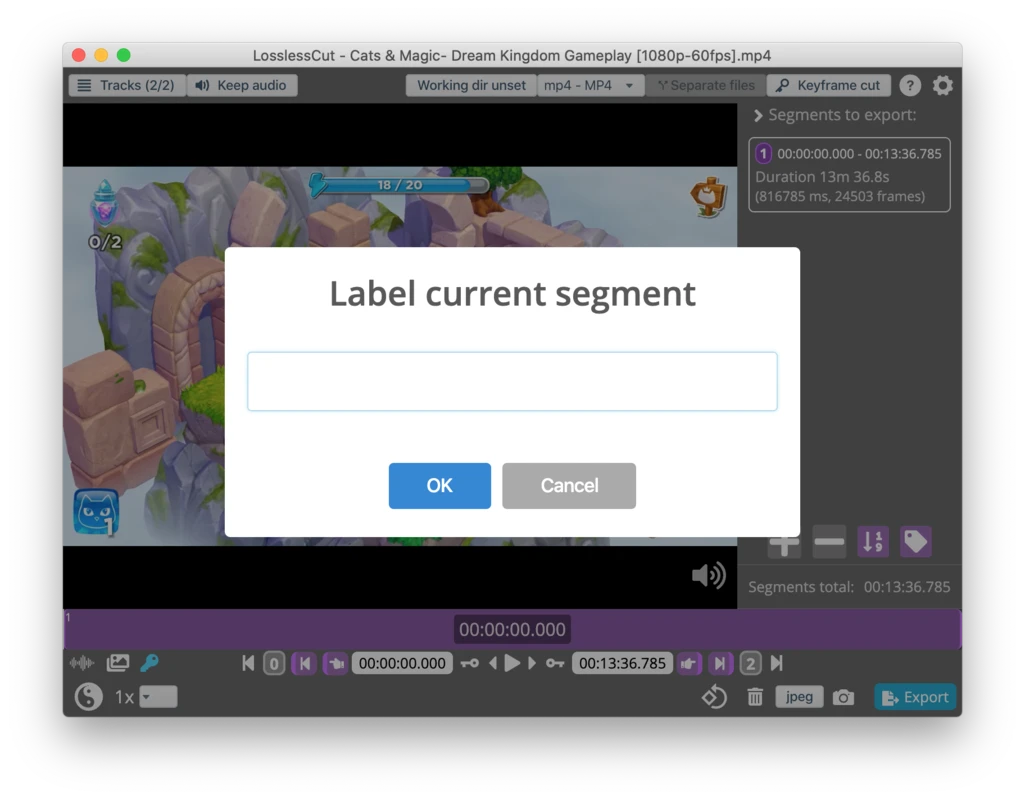Set the Working dir unset button
This screenshot has height=800, width=1025.
[x=471, y=86]
